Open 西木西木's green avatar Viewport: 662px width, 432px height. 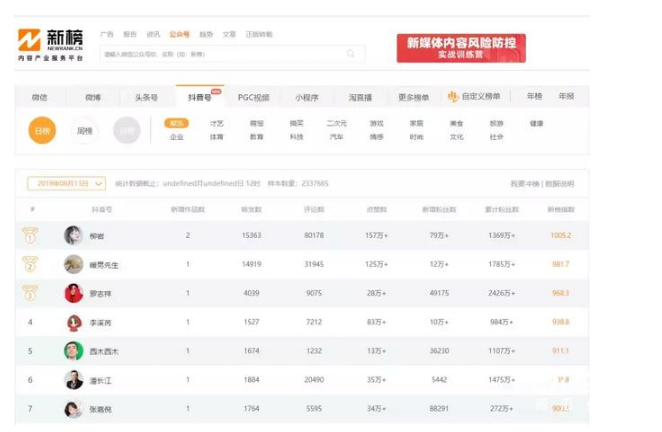click(73, 351)
